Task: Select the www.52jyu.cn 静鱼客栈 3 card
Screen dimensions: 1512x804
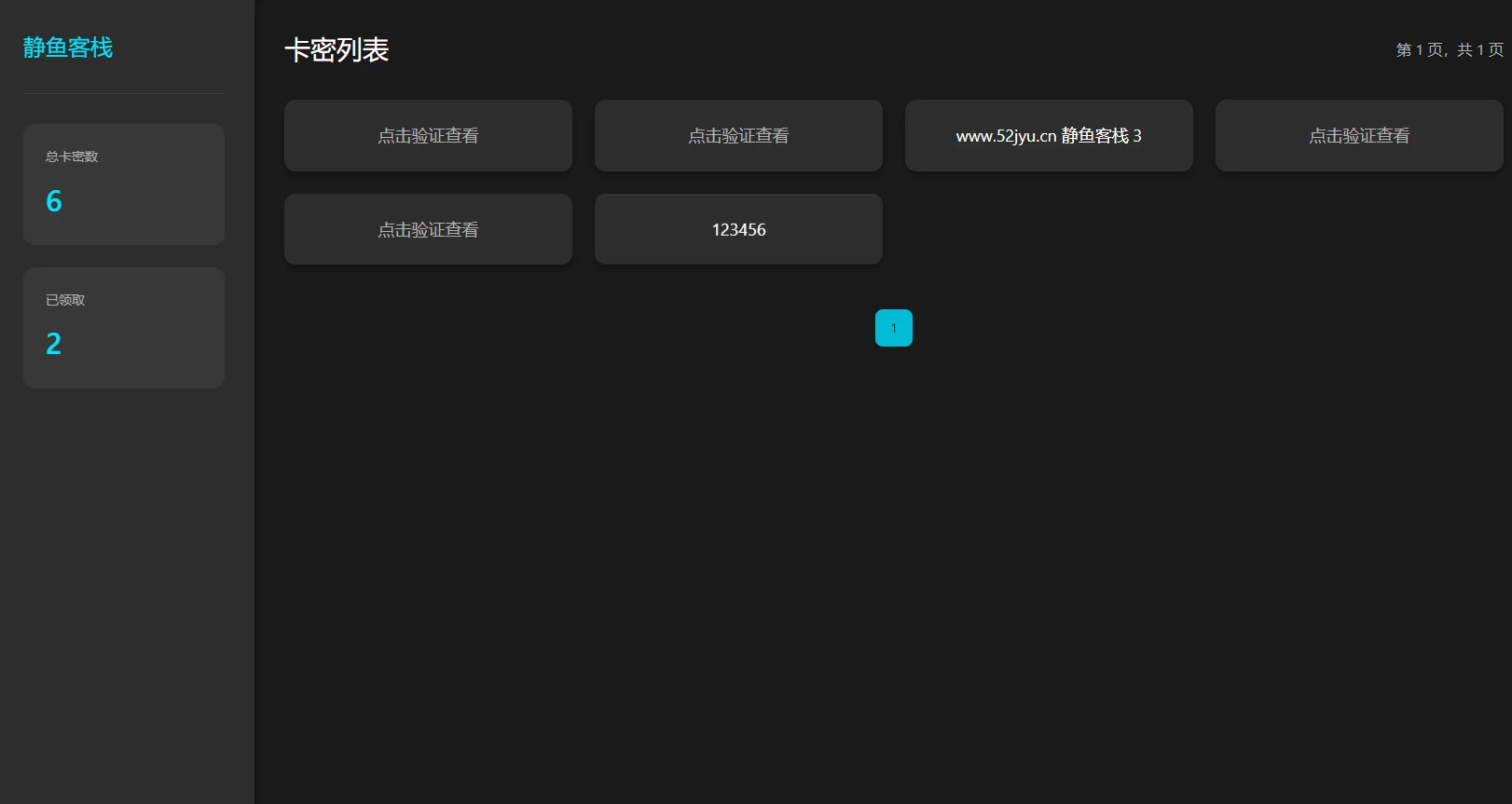Action: coord(1049,136)
